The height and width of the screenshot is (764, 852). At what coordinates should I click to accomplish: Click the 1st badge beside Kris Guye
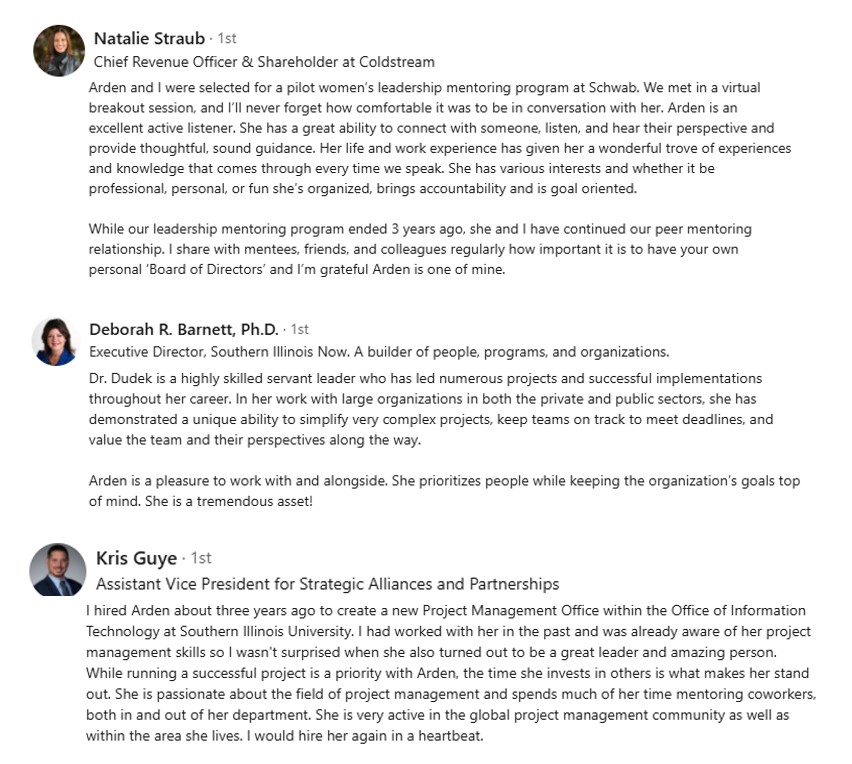pos(201,558)
